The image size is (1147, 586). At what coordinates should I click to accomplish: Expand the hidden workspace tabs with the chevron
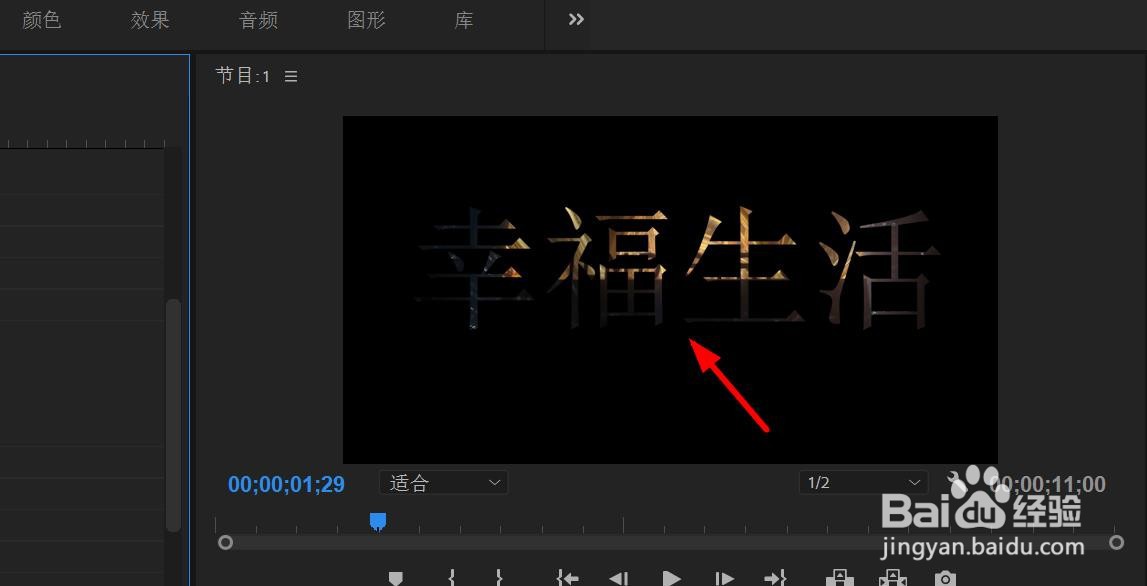(x=574, y=18)
